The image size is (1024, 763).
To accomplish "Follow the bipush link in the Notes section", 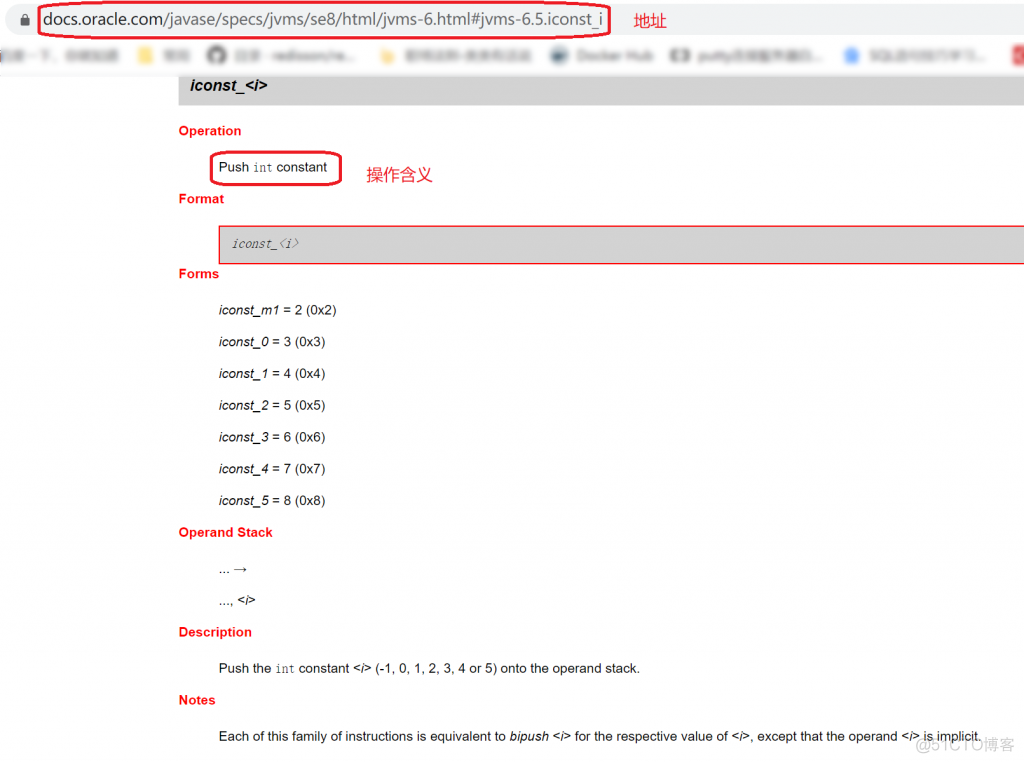I will [529, 736].
